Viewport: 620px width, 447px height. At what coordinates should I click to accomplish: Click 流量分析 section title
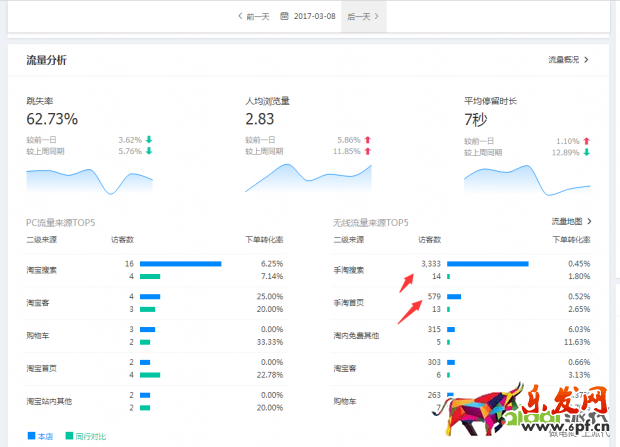tap(46, 60)
